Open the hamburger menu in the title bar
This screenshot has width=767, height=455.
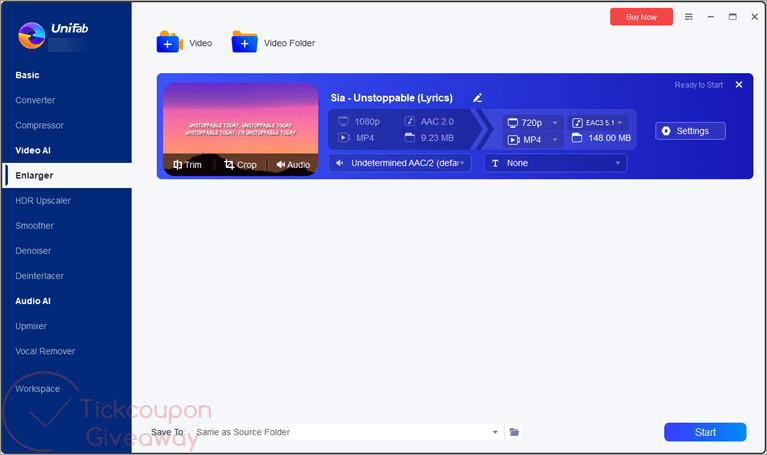[x=689, y=17]
